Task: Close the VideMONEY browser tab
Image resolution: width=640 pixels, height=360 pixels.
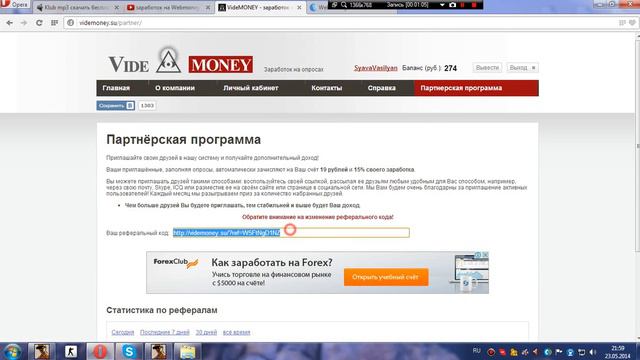Action: coord(299,7)
